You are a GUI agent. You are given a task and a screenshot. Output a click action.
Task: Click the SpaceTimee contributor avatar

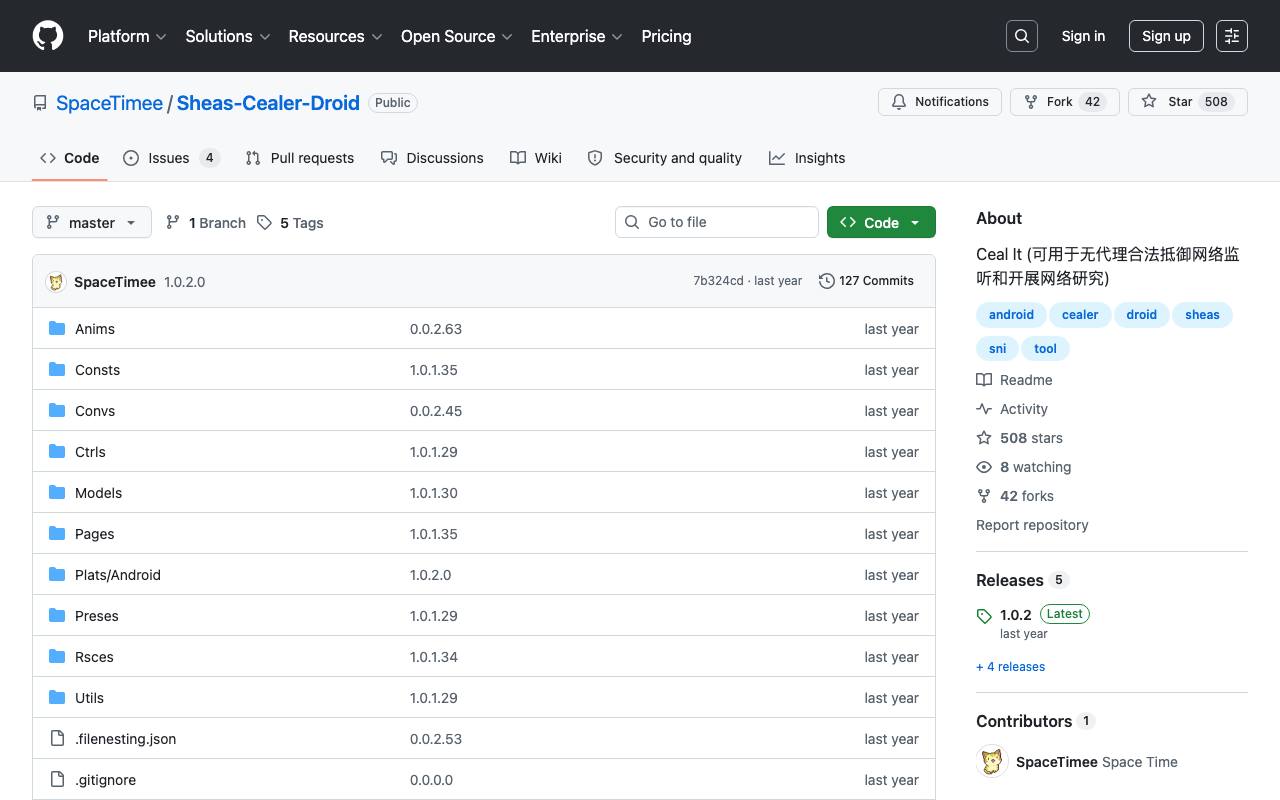992,762
